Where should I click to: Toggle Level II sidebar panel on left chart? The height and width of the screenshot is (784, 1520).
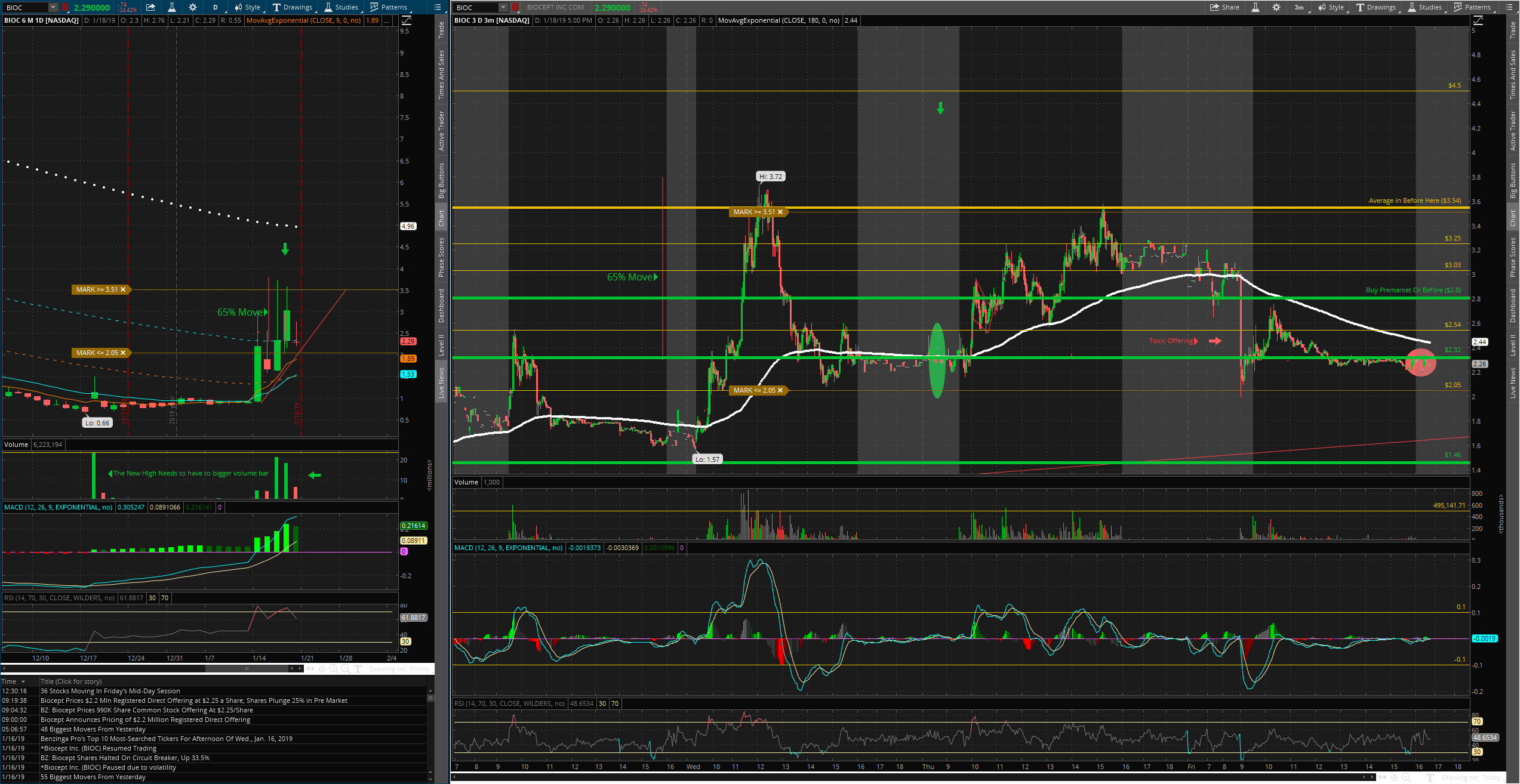(441, 345)
